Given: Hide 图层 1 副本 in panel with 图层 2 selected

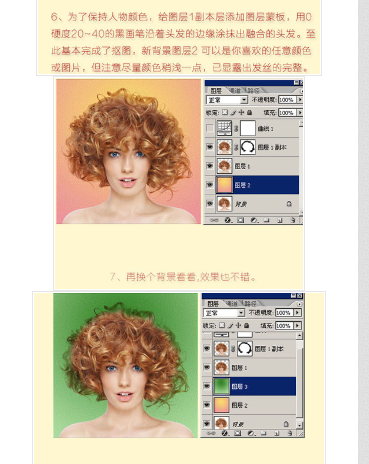Looking at the screenshot, I should (x=210, y=147).
